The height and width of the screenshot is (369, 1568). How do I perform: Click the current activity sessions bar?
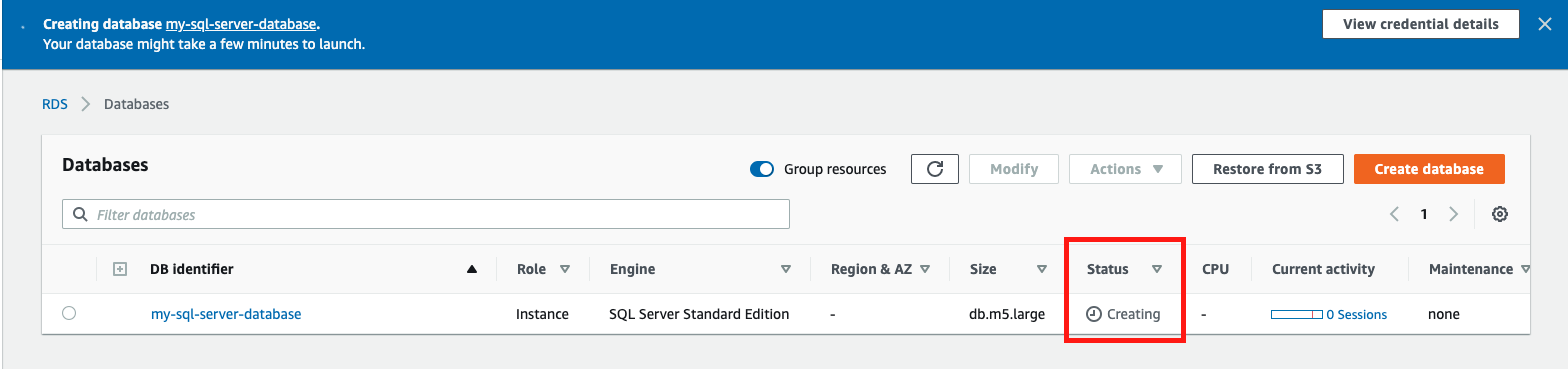[x=1296, y=314]
